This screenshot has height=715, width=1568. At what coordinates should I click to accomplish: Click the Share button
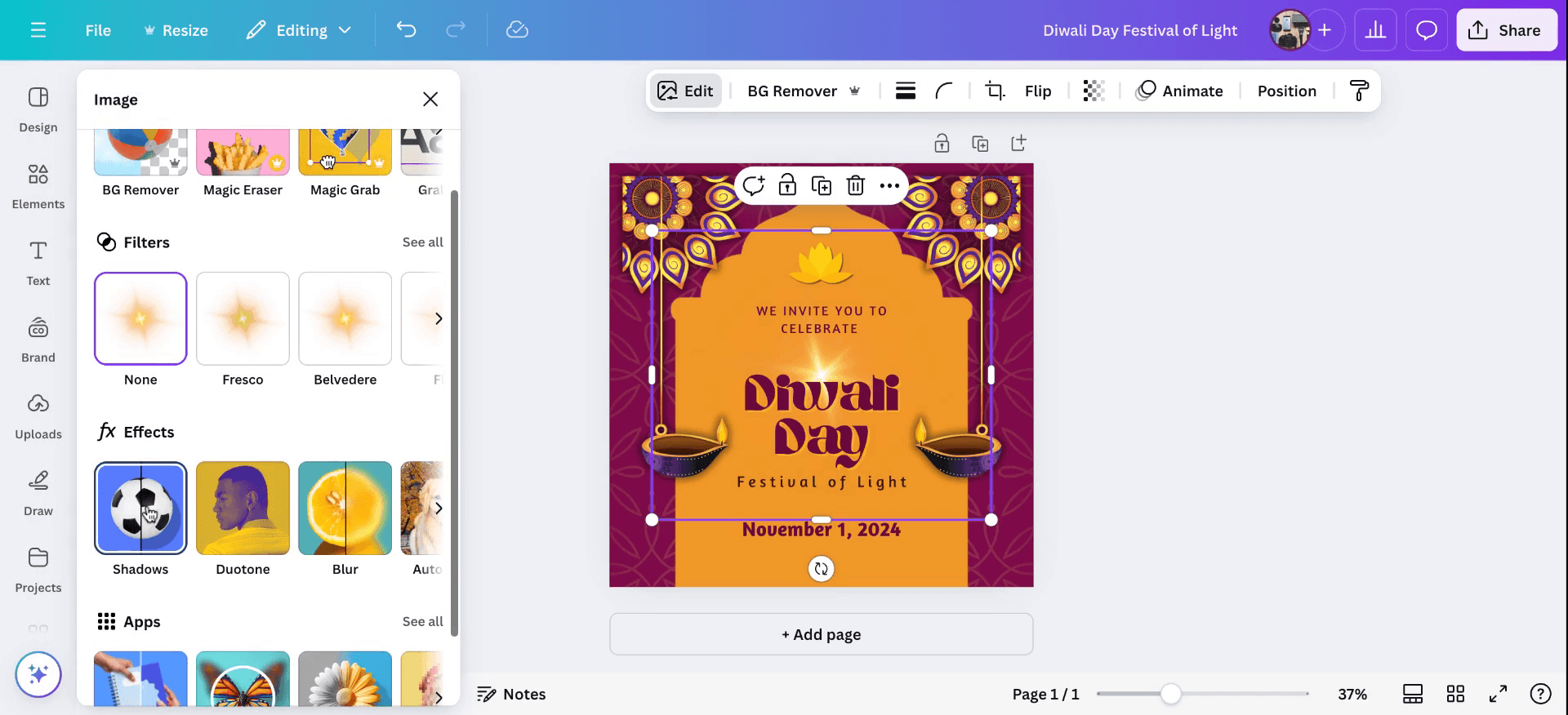[x=1506, y=30]
